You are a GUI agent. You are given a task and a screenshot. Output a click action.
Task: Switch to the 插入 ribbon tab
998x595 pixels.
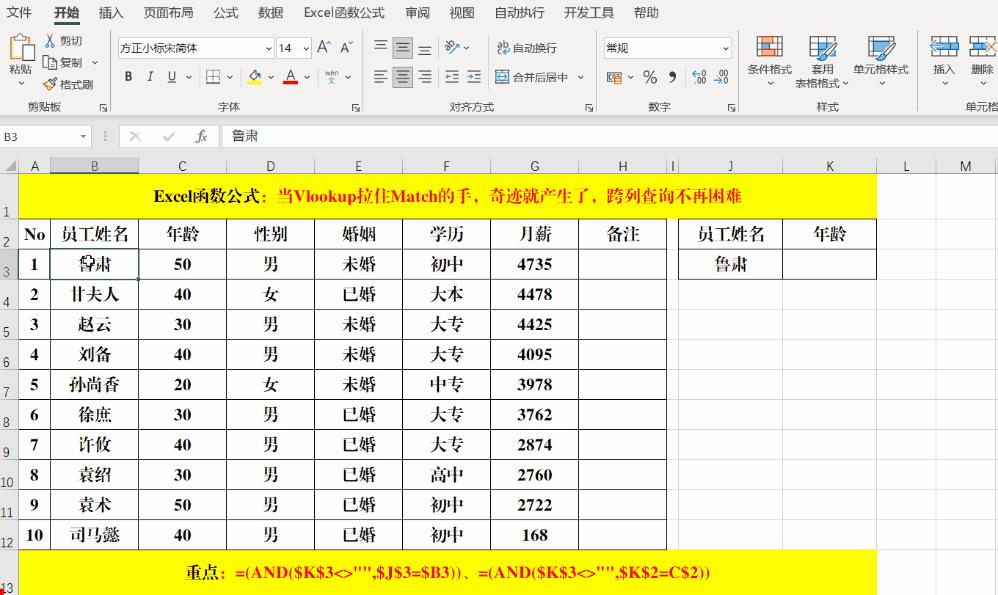(x=110, y=12)
